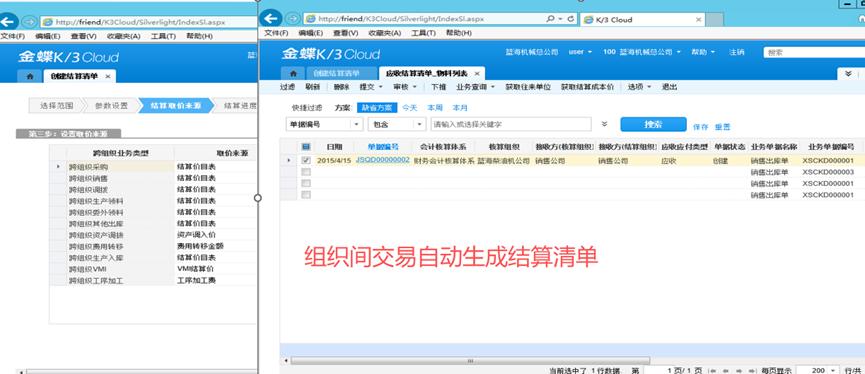This screenshot has width=865, height=374.
Task: Open 查看(V) menu in left window
Action: pyautogui.click(x=84, y=36)
